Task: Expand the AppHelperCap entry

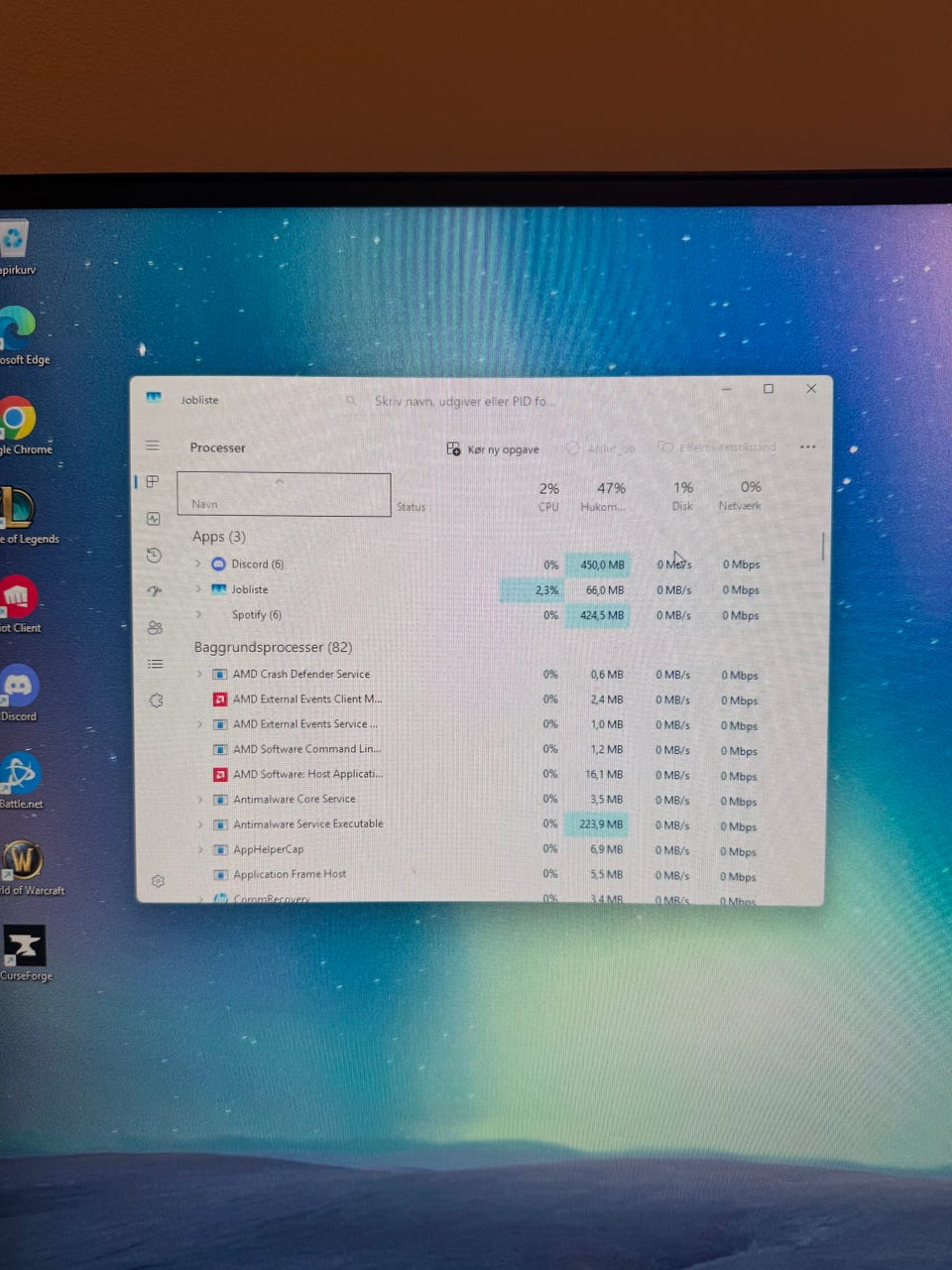Action: [200, 849]
